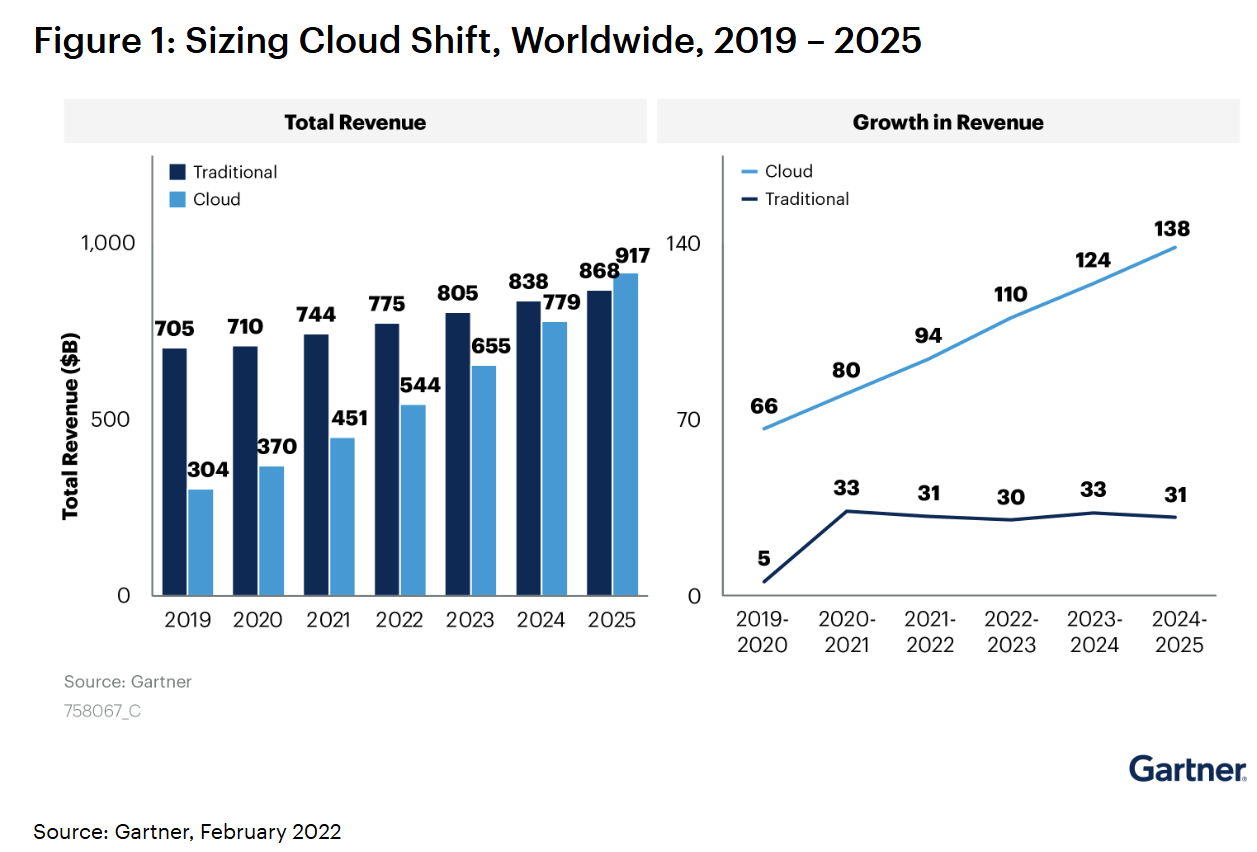Viewport: 1257px width, 852px height.
Task: Click the Traditional growth data label 5
Action: coord(764,558)
